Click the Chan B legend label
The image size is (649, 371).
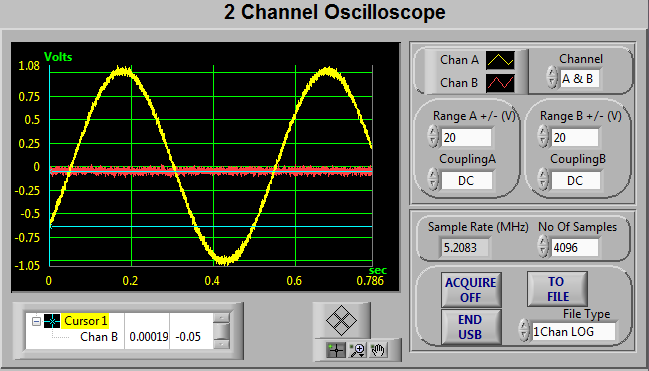[459, 83]
